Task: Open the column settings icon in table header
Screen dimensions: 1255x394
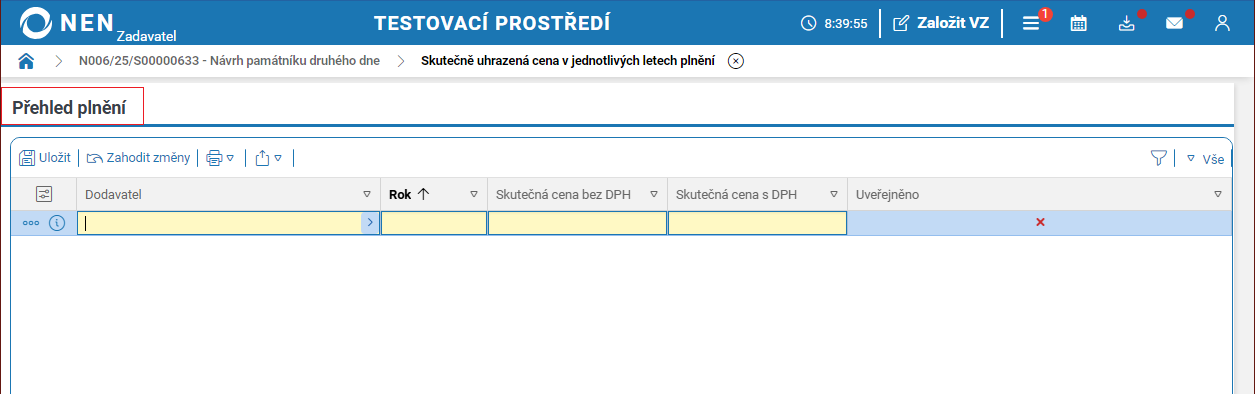Action: click(x=43, y=194)
